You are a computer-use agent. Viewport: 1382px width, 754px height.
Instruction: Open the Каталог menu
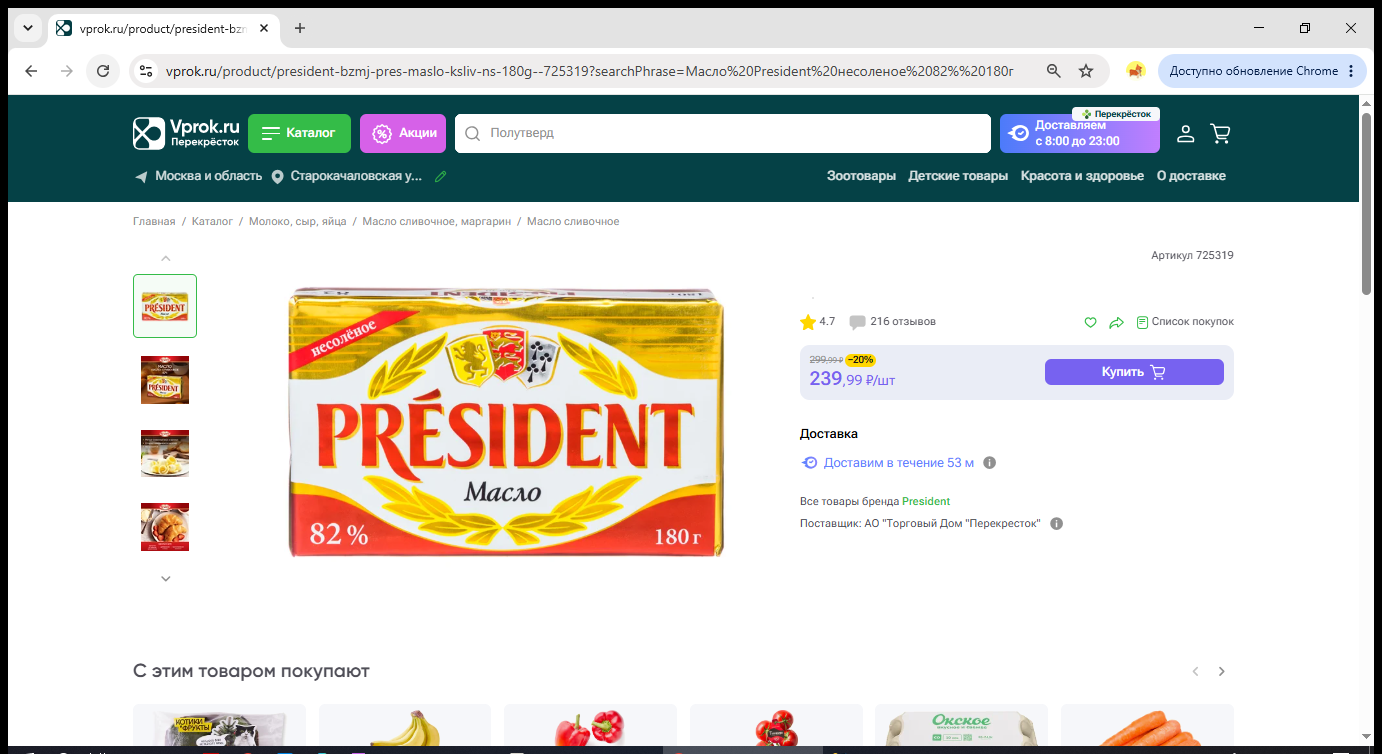(x=299, y=133)
